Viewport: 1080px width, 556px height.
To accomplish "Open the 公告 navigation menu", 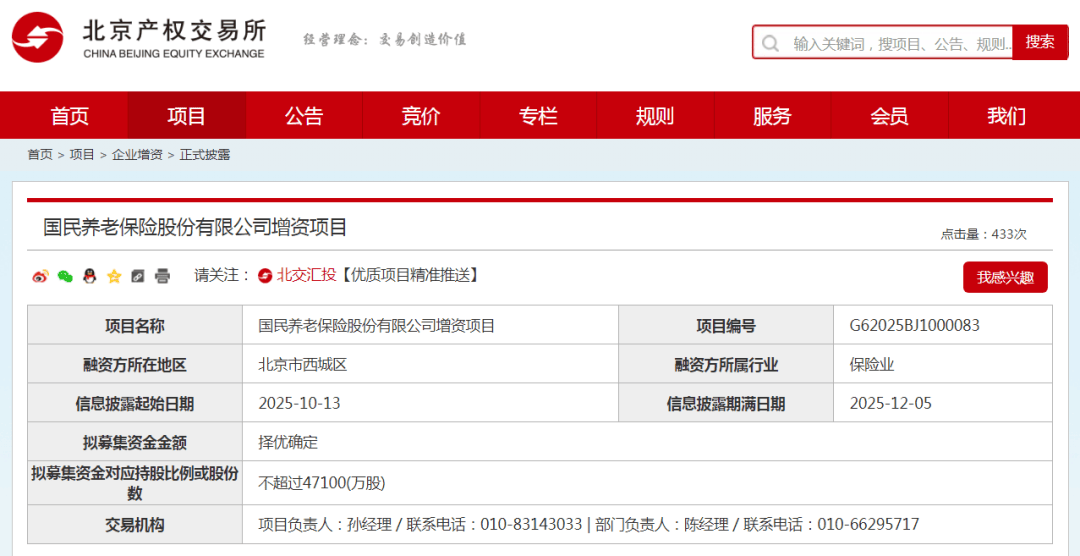I will (x=304, y=116).
